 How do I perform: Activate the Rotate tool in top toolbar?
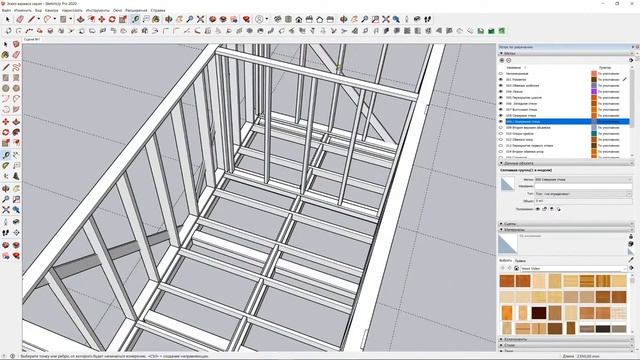coord(112,19)
